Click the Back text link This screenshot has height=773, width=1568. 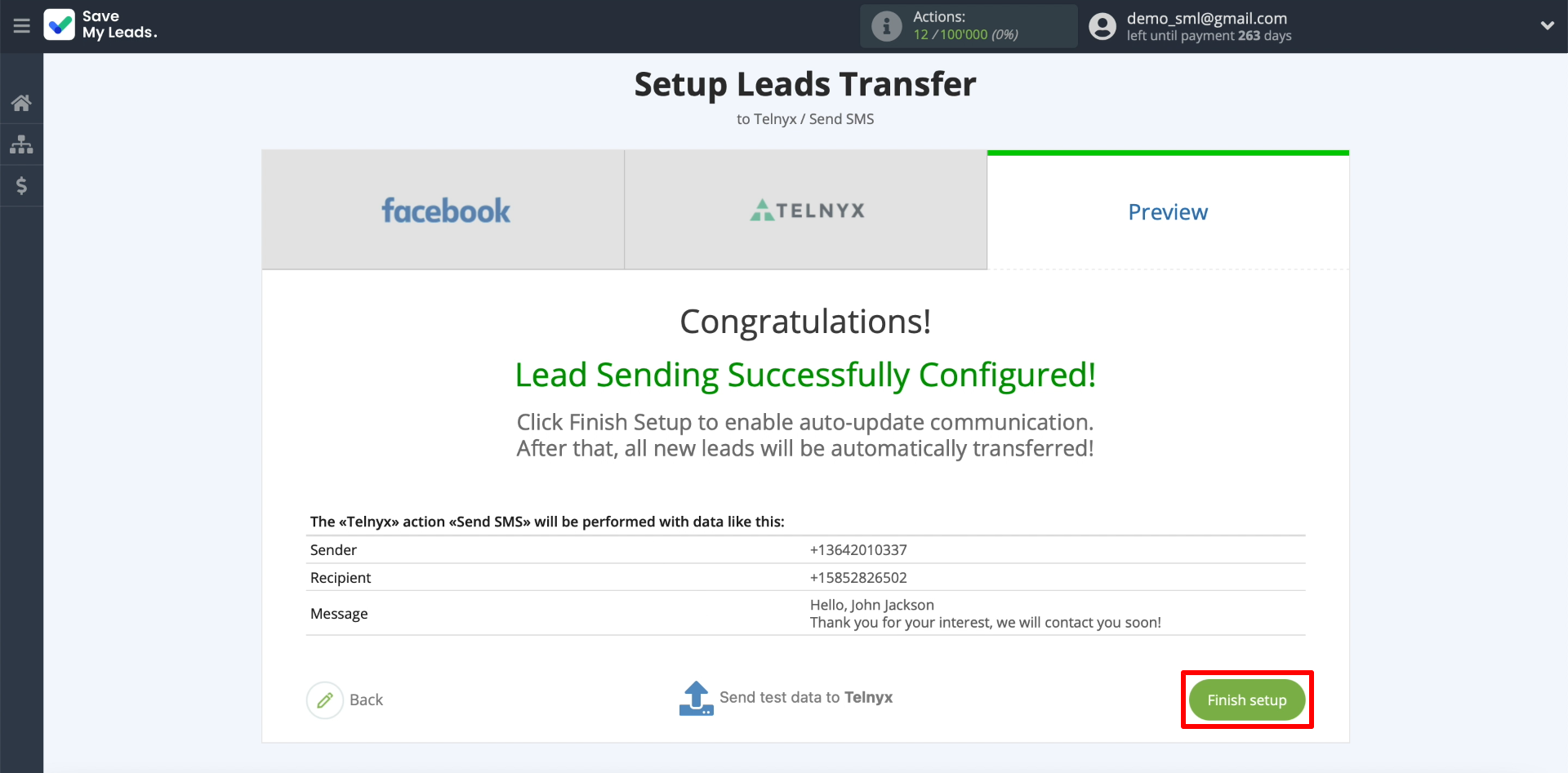pyautogui.click(x=366, y=700)
